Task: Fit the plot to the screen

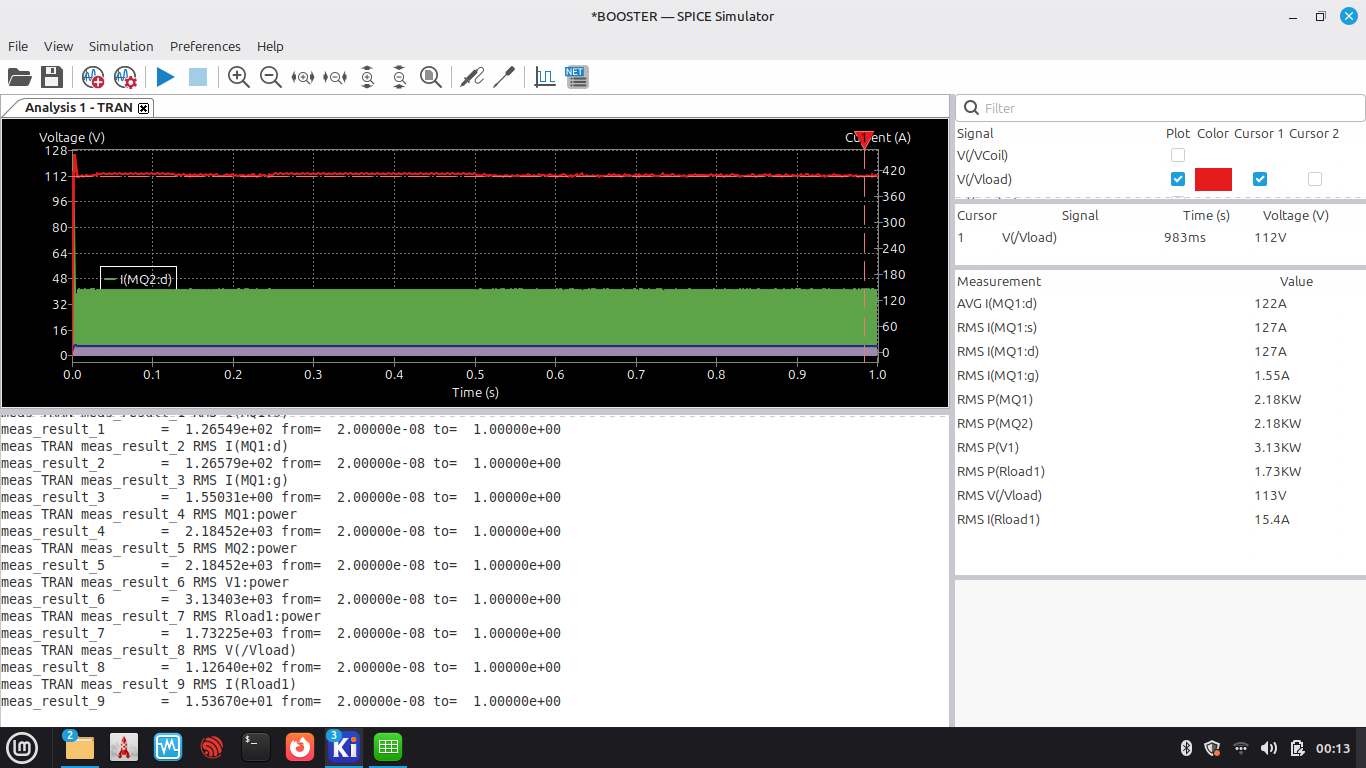Action: [431, 77]
